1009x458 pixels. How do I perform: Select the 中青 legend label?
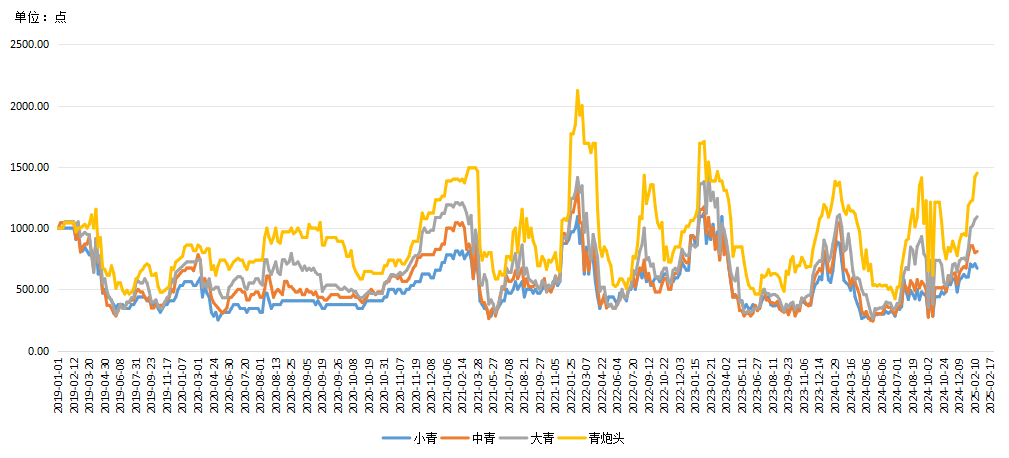tap(484, 438)
